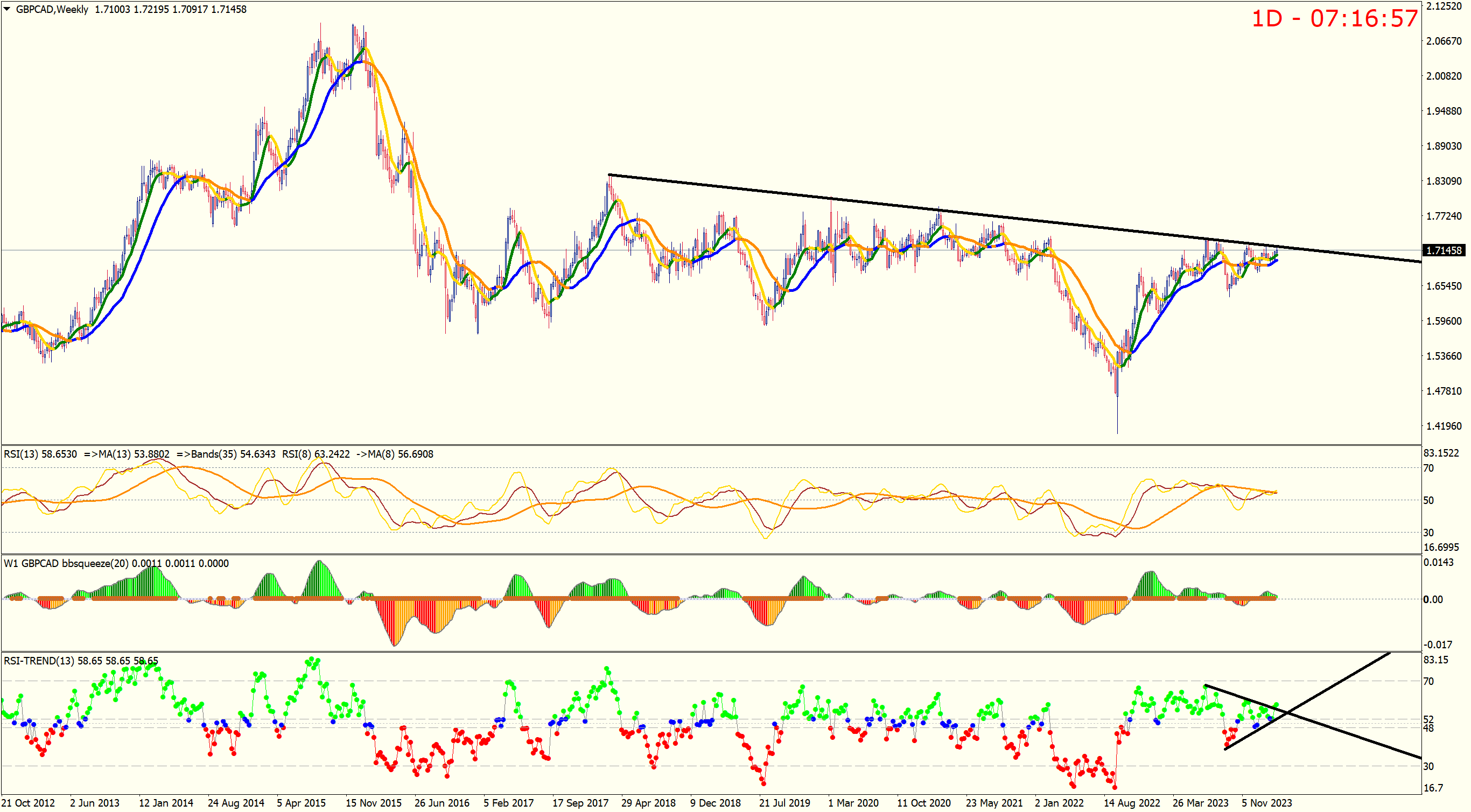Click the 21 Oct 2012 date label

click(29, 803)
